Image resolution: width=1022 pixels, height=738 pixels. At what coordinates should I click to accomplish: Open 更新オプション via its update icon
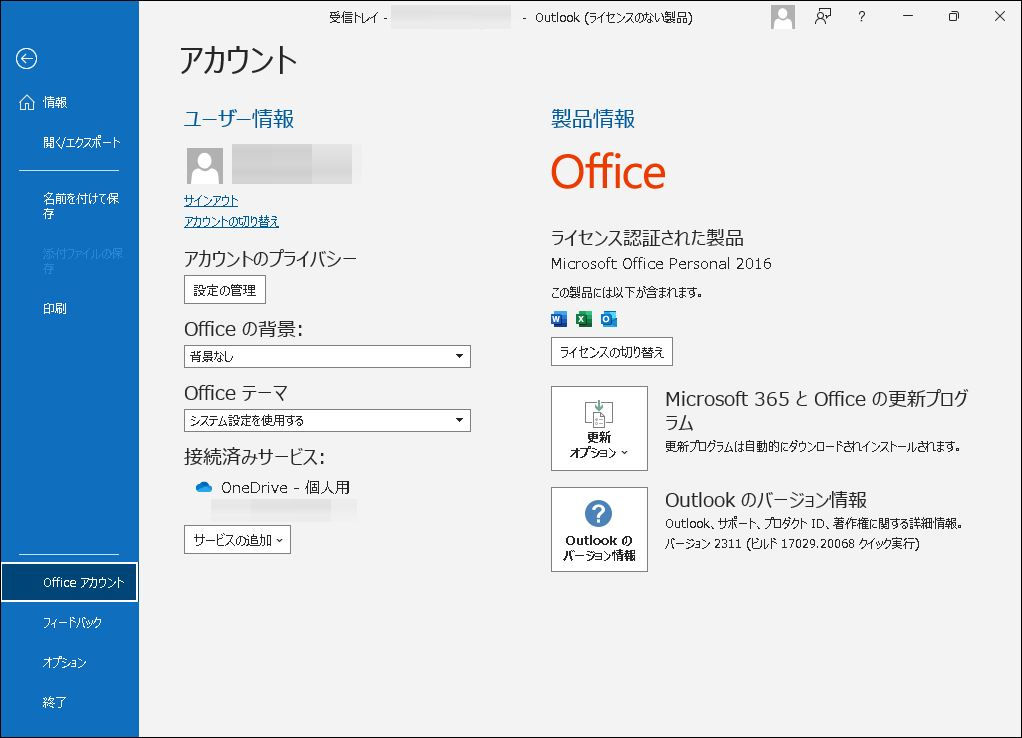pyautogui.click(x=598, y=427)
